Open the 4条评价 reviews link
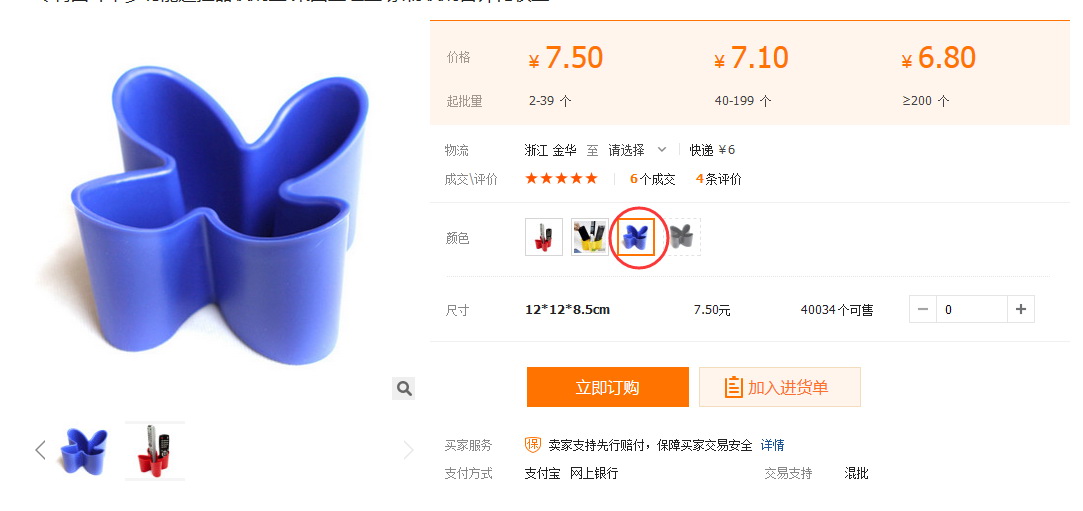Image resolution: width=1083 pixels, height=511 pixels. tap(718, 179)
